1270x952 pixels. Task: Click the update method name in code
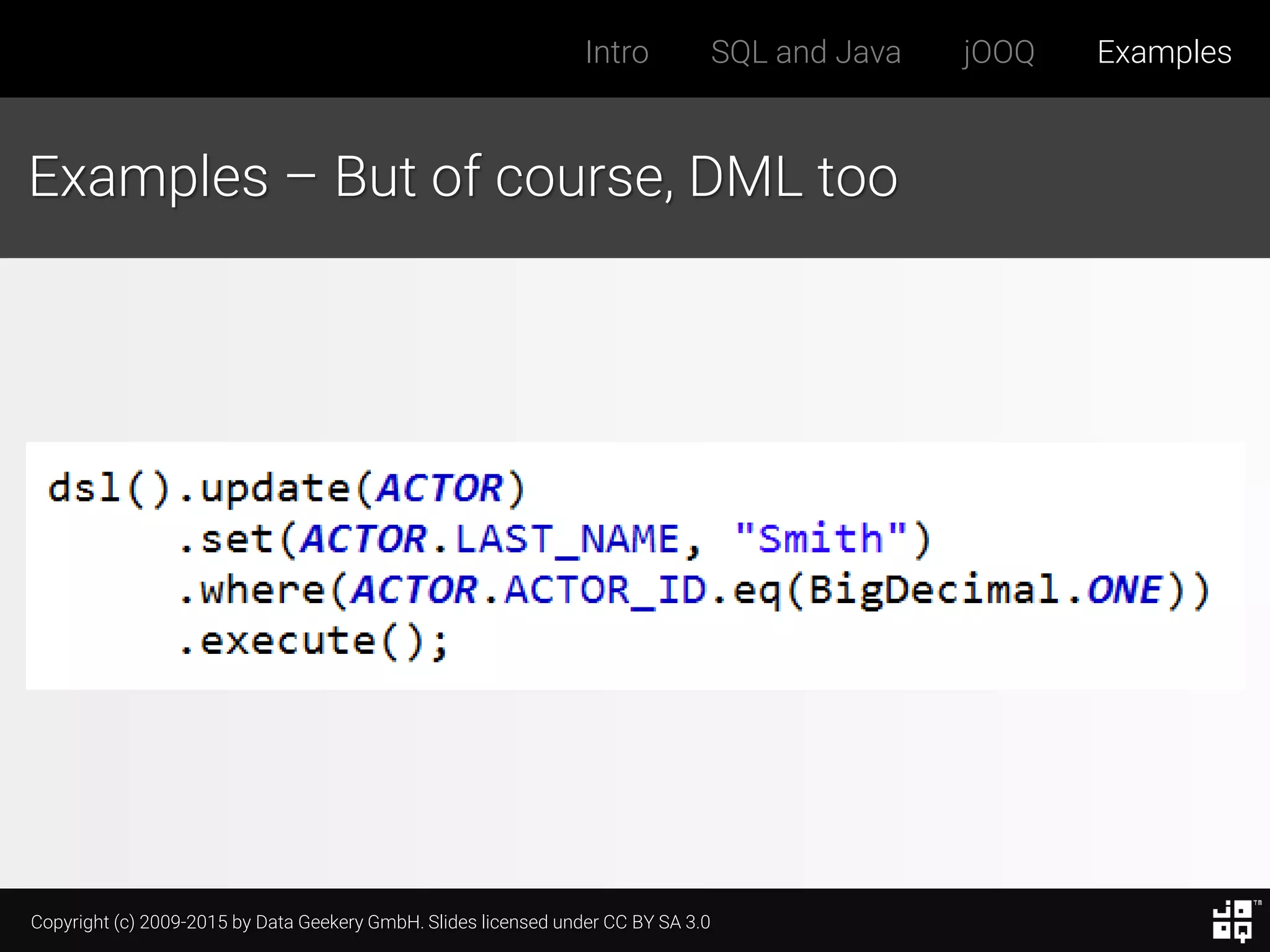(x=275, y=488)
